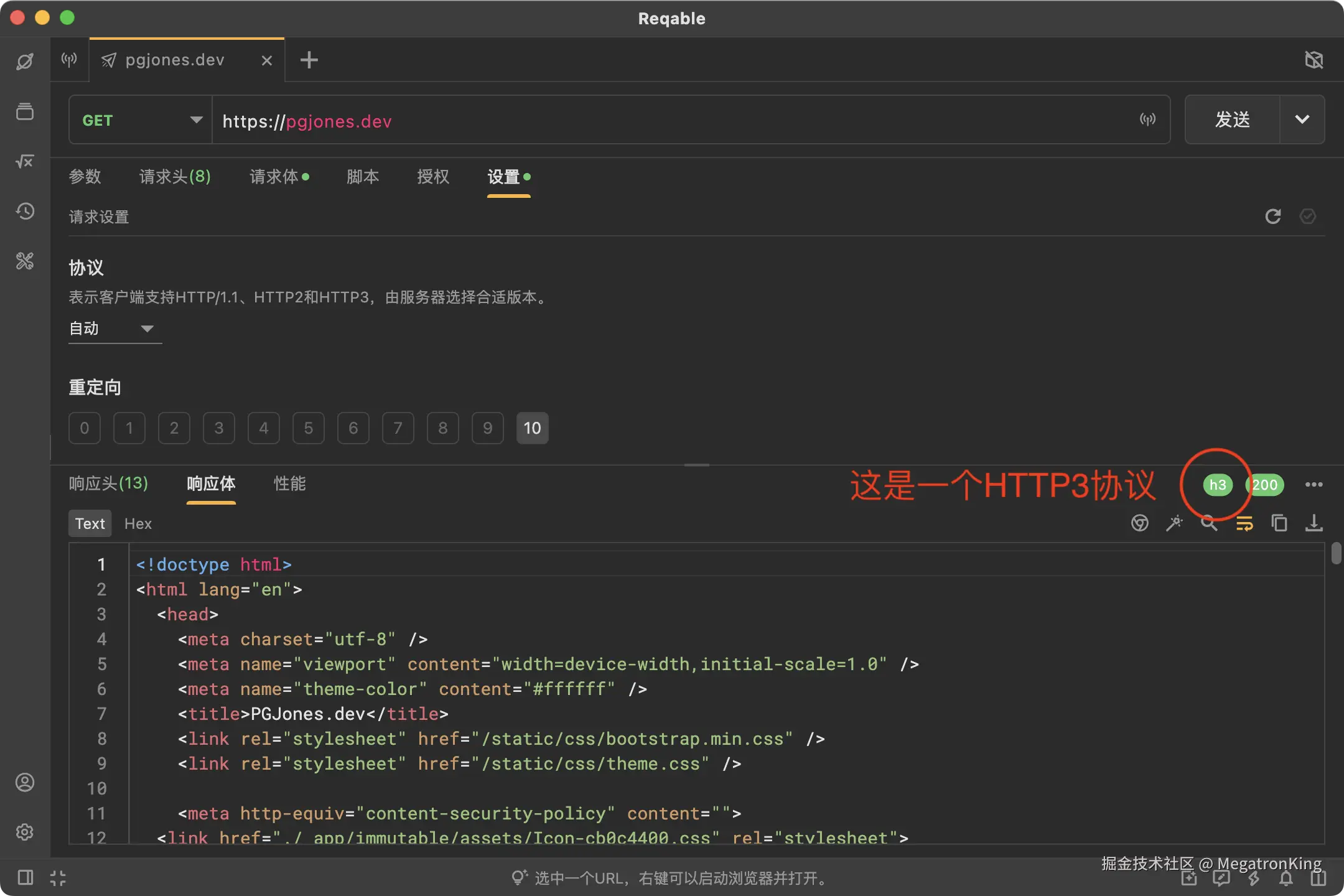Add a new request tab

pos(309,60)
